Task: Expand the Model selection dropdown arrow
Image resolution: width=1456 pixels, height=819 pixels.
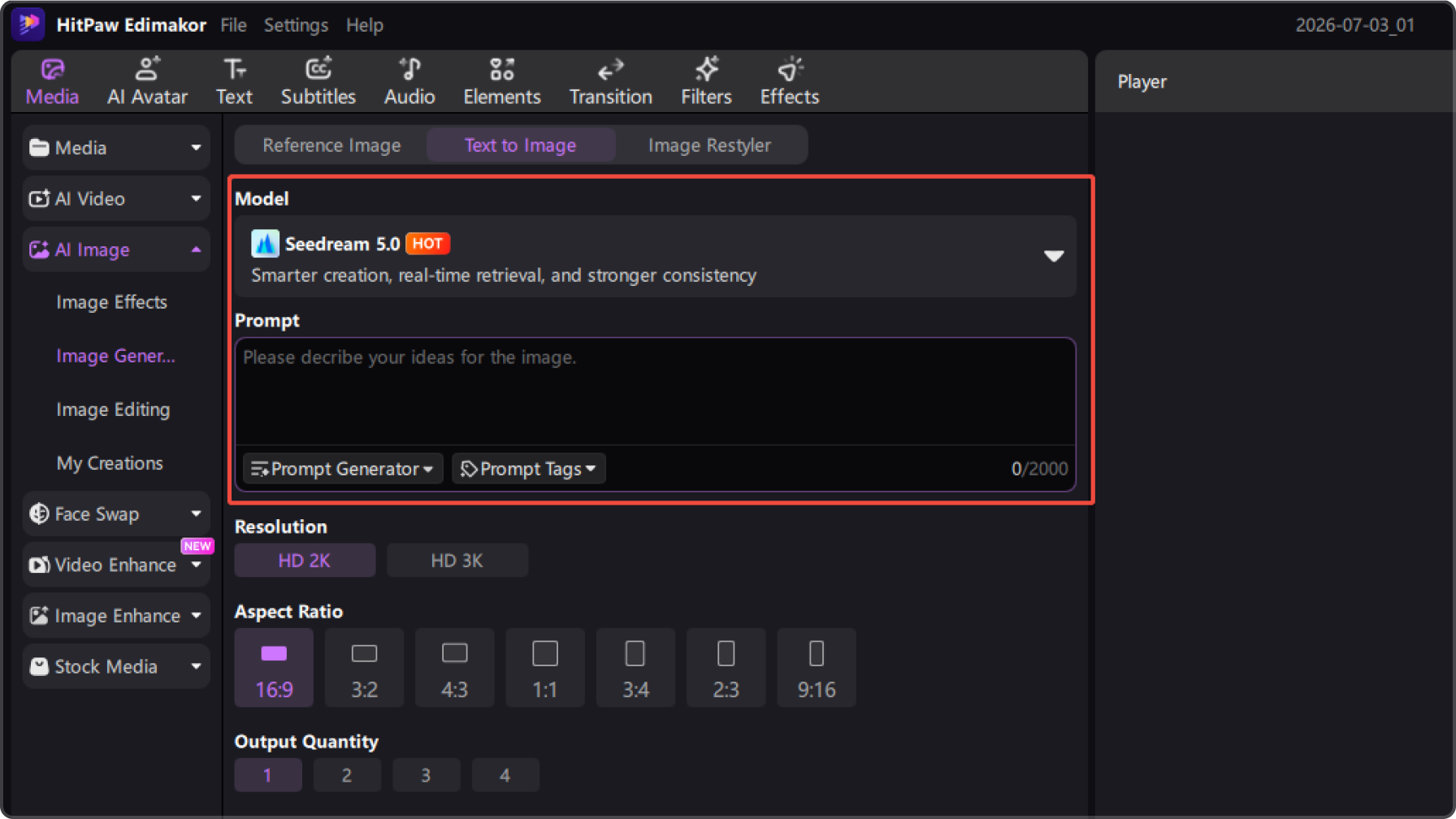Action: 1054,256
